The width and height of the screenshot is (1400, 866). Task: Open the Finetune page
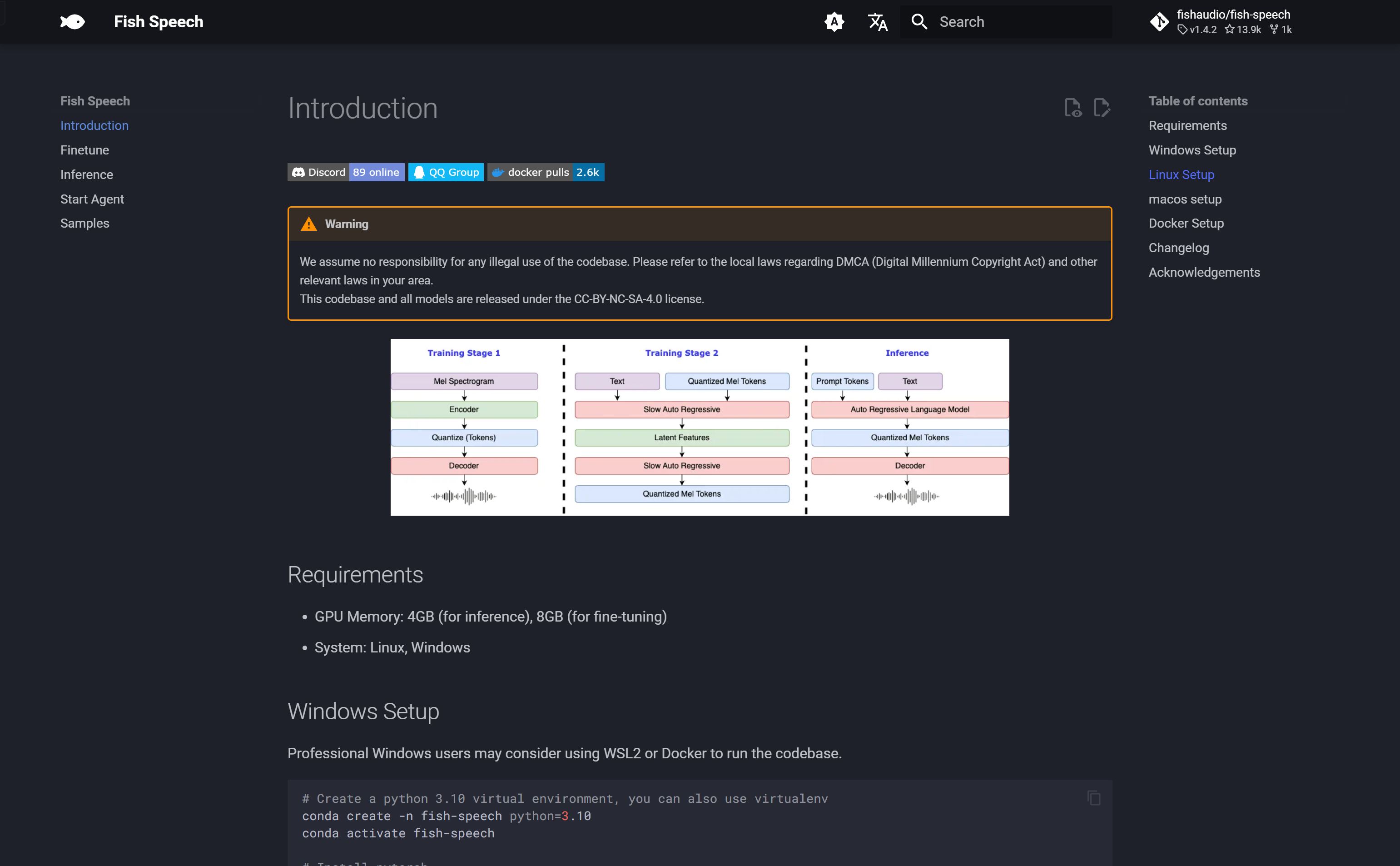[85, 150]
